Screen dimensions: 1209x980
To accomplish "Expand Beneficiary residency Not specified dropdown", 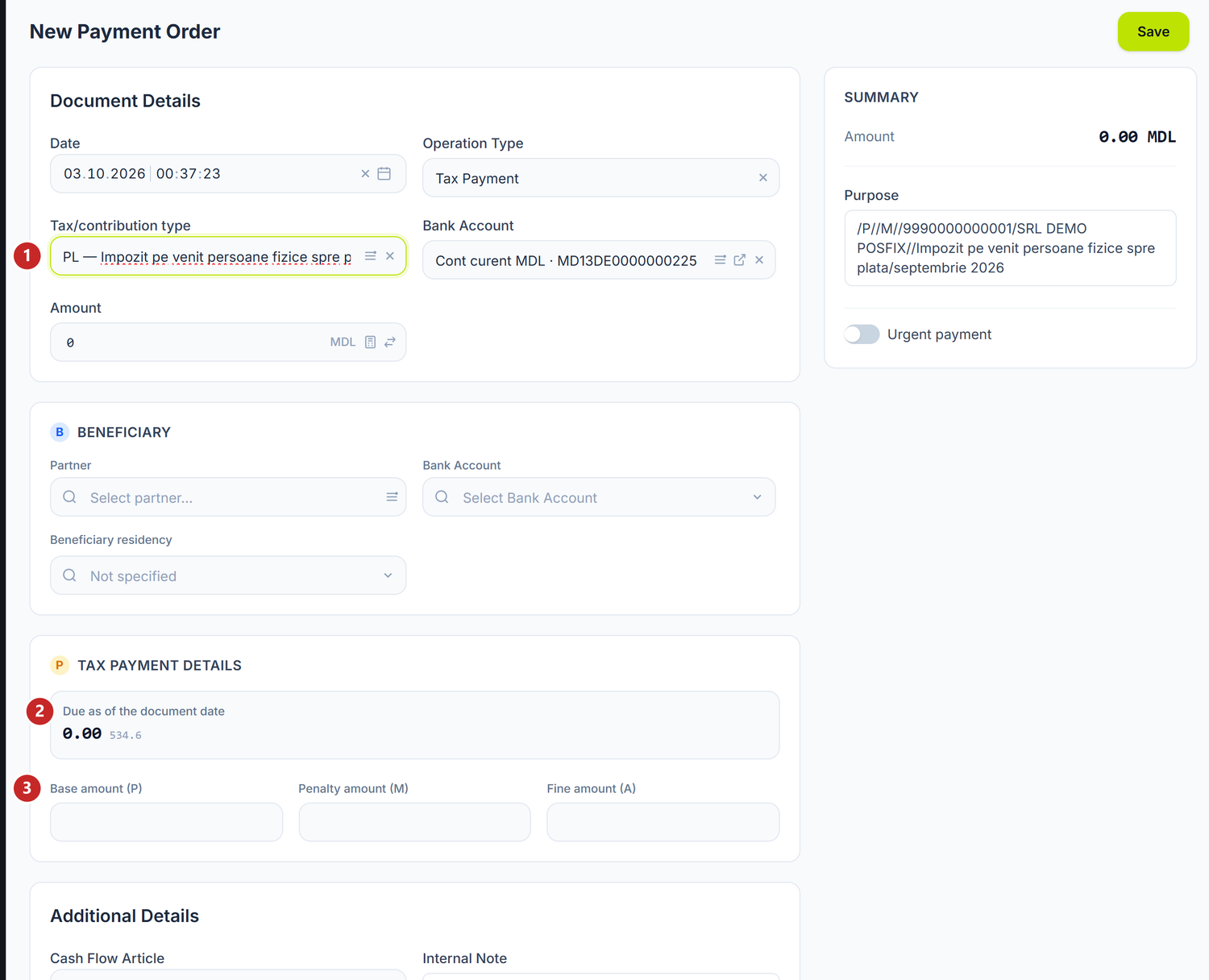I will click(x=388, y=575).
